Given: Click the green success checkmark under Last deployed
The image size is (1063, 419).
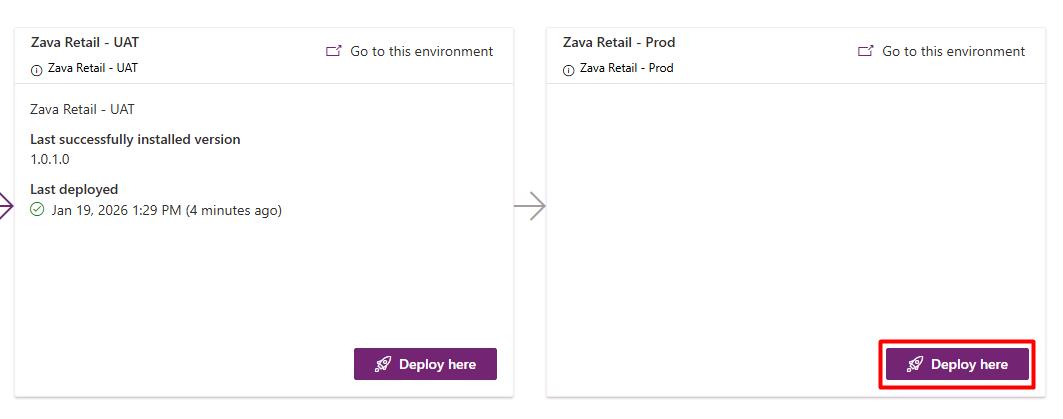Looking at the screenshot, I should 37,210.
